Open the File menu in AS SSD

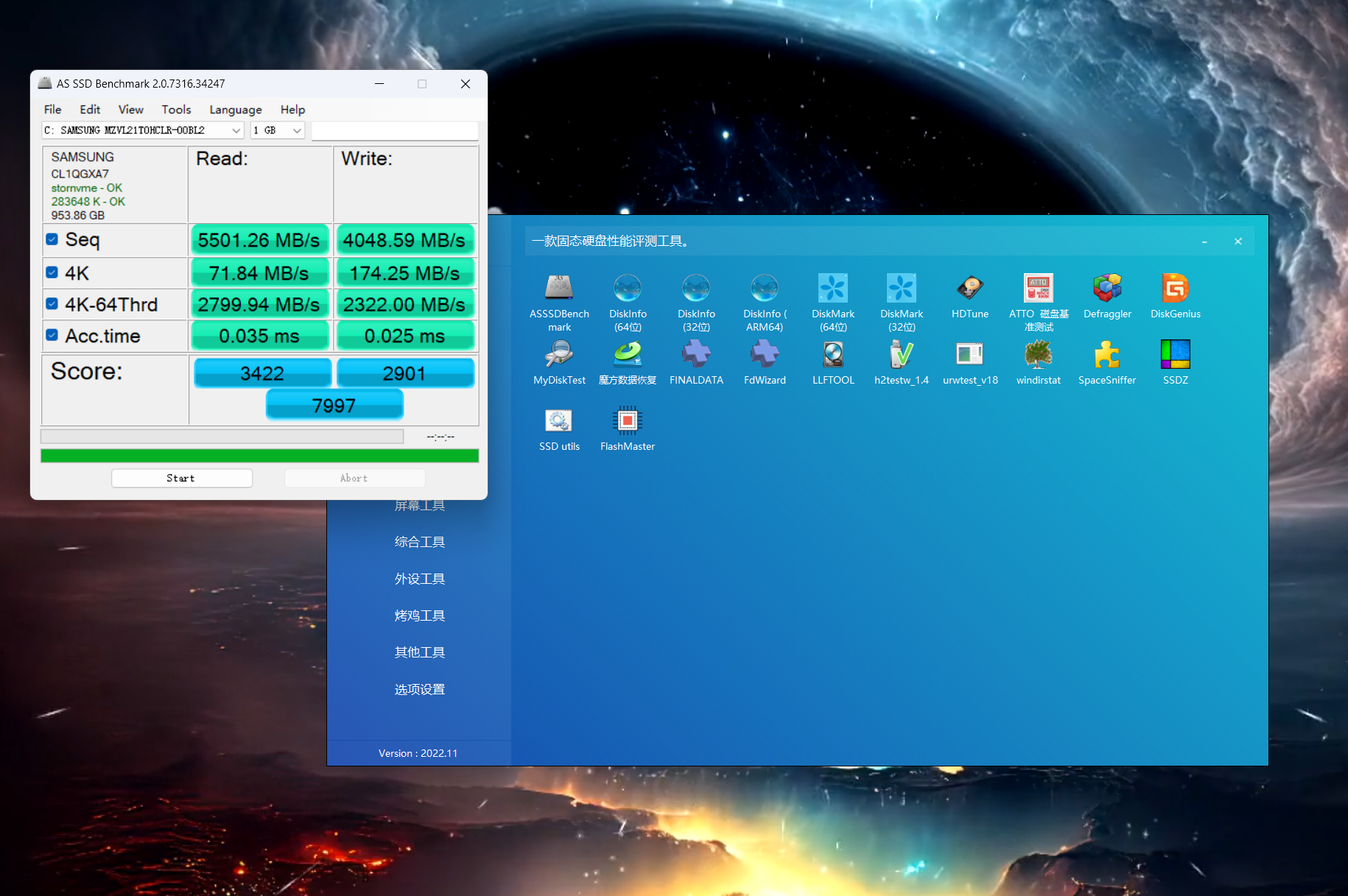click(x=52, y=109)
